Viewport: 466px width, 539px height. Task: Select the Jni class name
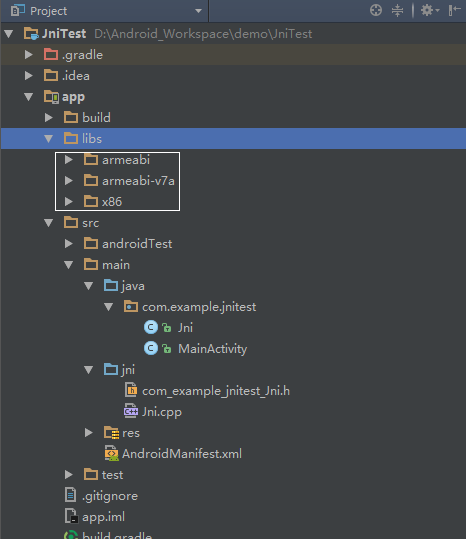185,328
